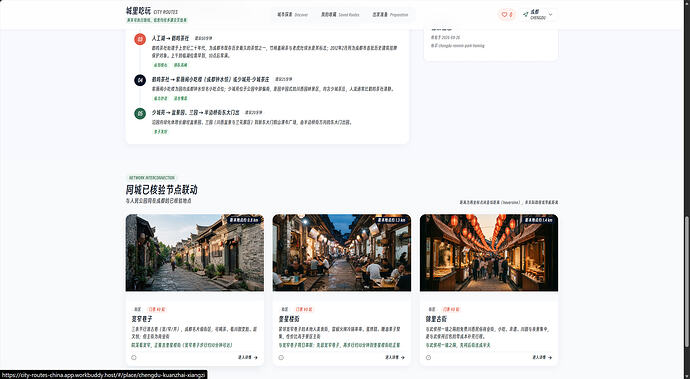Click the grey category tag on the middle card
This screenshot has height=379, width=690.
[x=285, y=310]
